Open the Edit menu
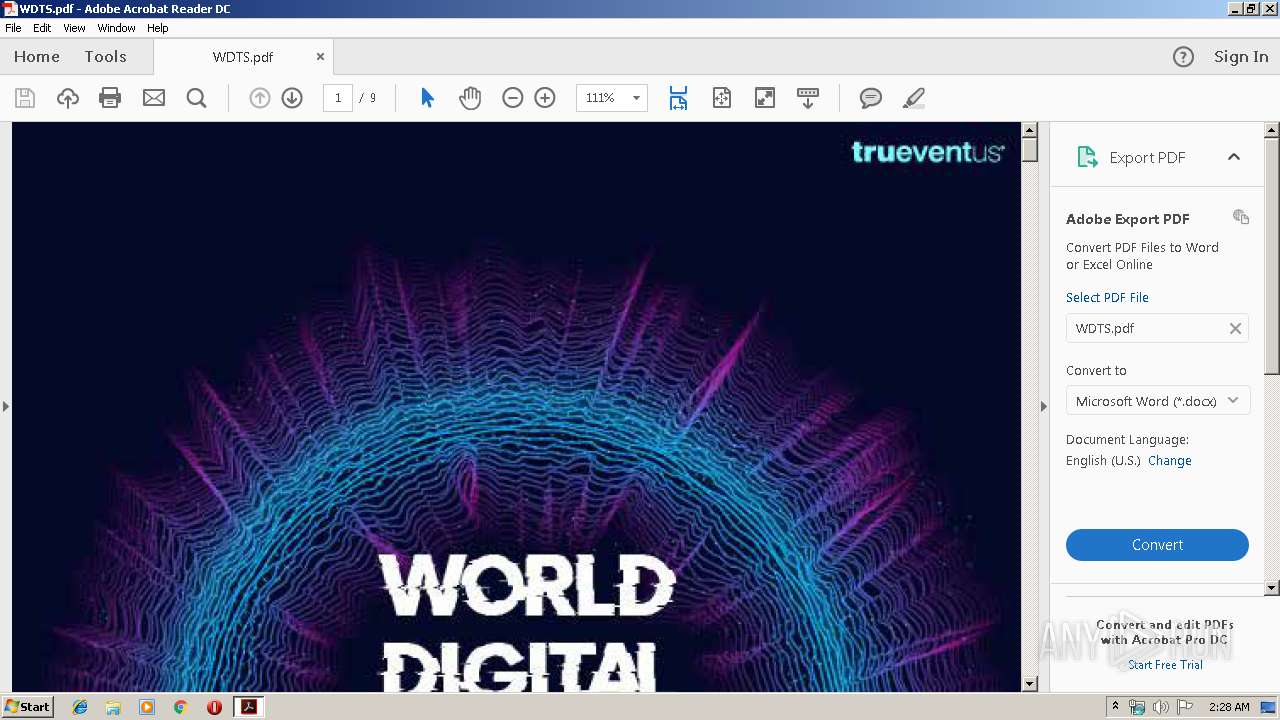This screenshot has width=1280, height=720. (x=42, y=28)
